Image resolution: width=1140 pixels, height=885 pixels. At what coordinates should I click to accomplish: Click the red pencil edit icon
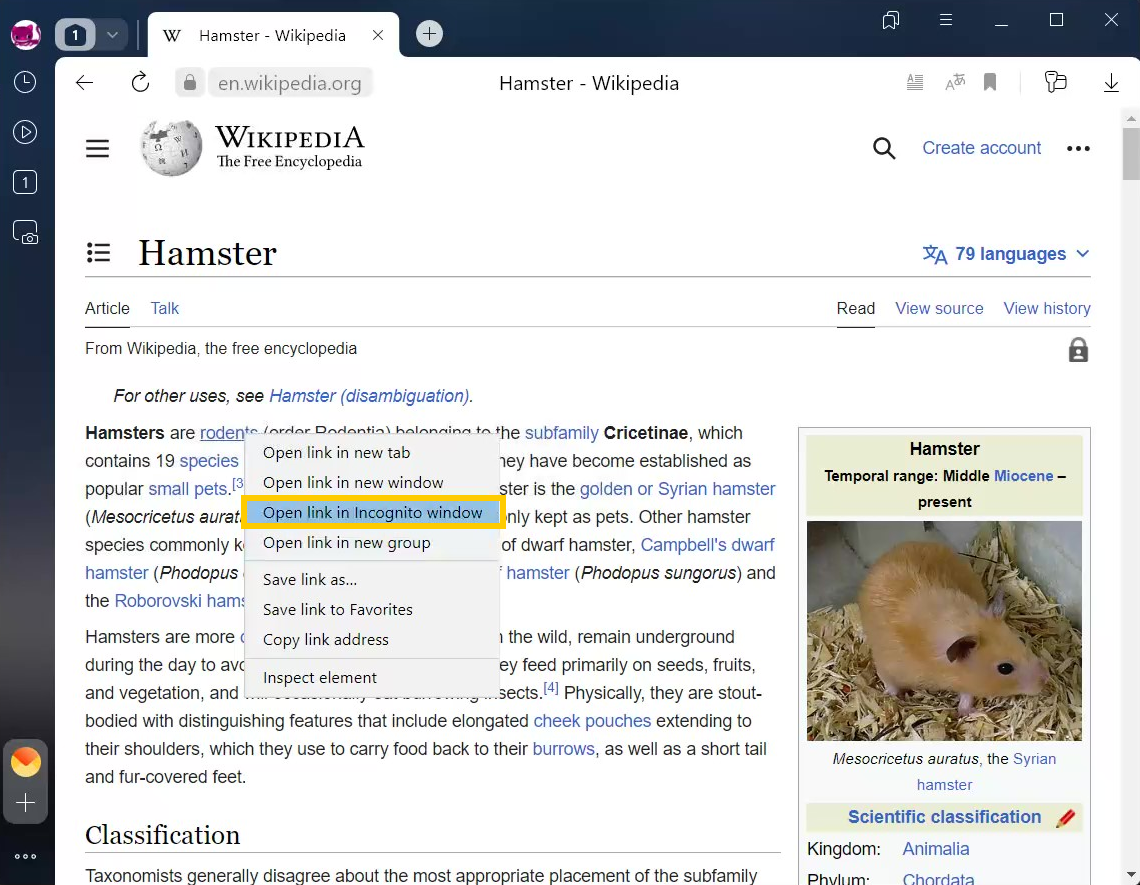(x=1065, y=818)
